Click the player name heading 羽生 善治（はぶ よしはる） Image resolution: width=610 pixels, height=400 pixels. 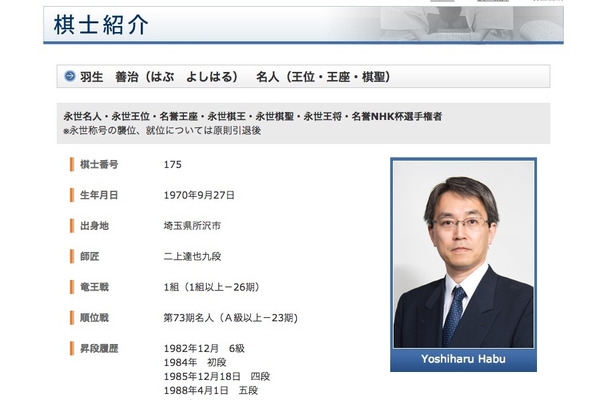[x=159, y=77]
